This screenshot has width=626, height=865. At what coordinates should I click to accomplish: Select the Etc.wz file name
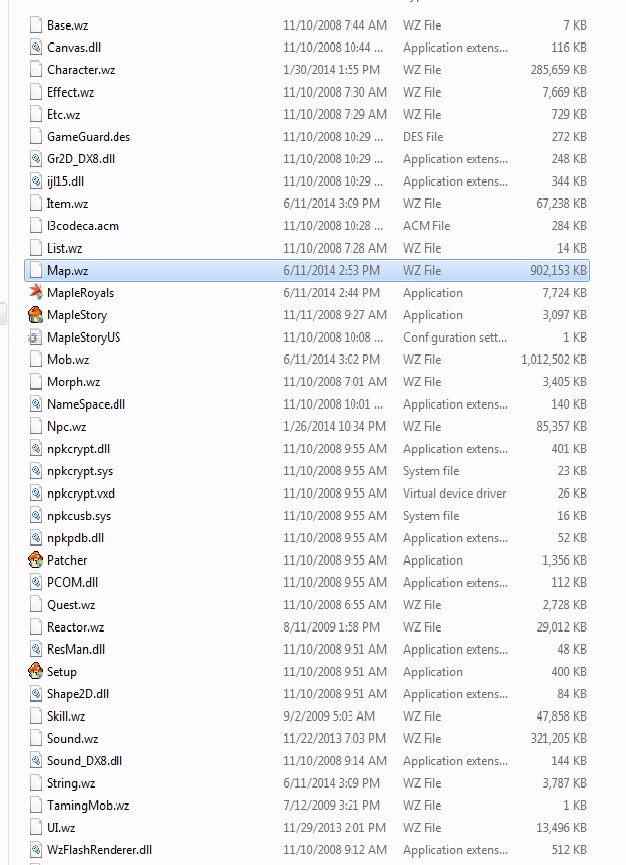coord(63,114)
